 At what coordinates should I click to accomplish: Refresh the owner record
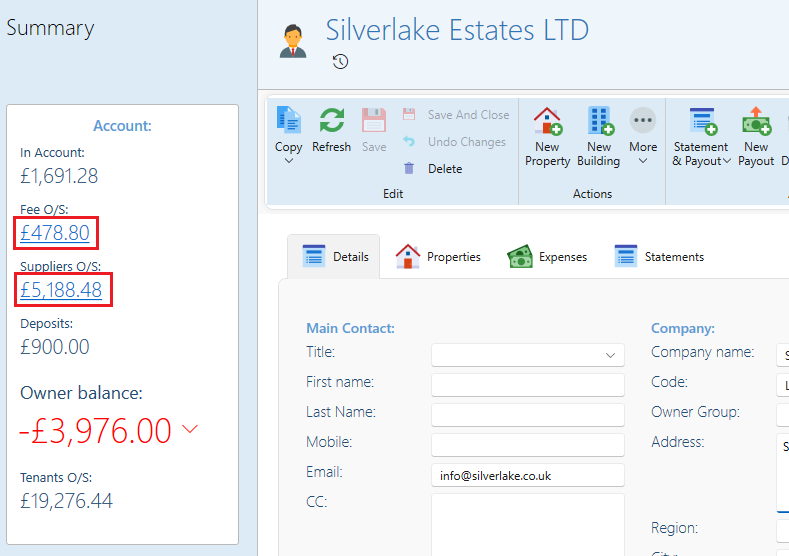tap(332, 130)
